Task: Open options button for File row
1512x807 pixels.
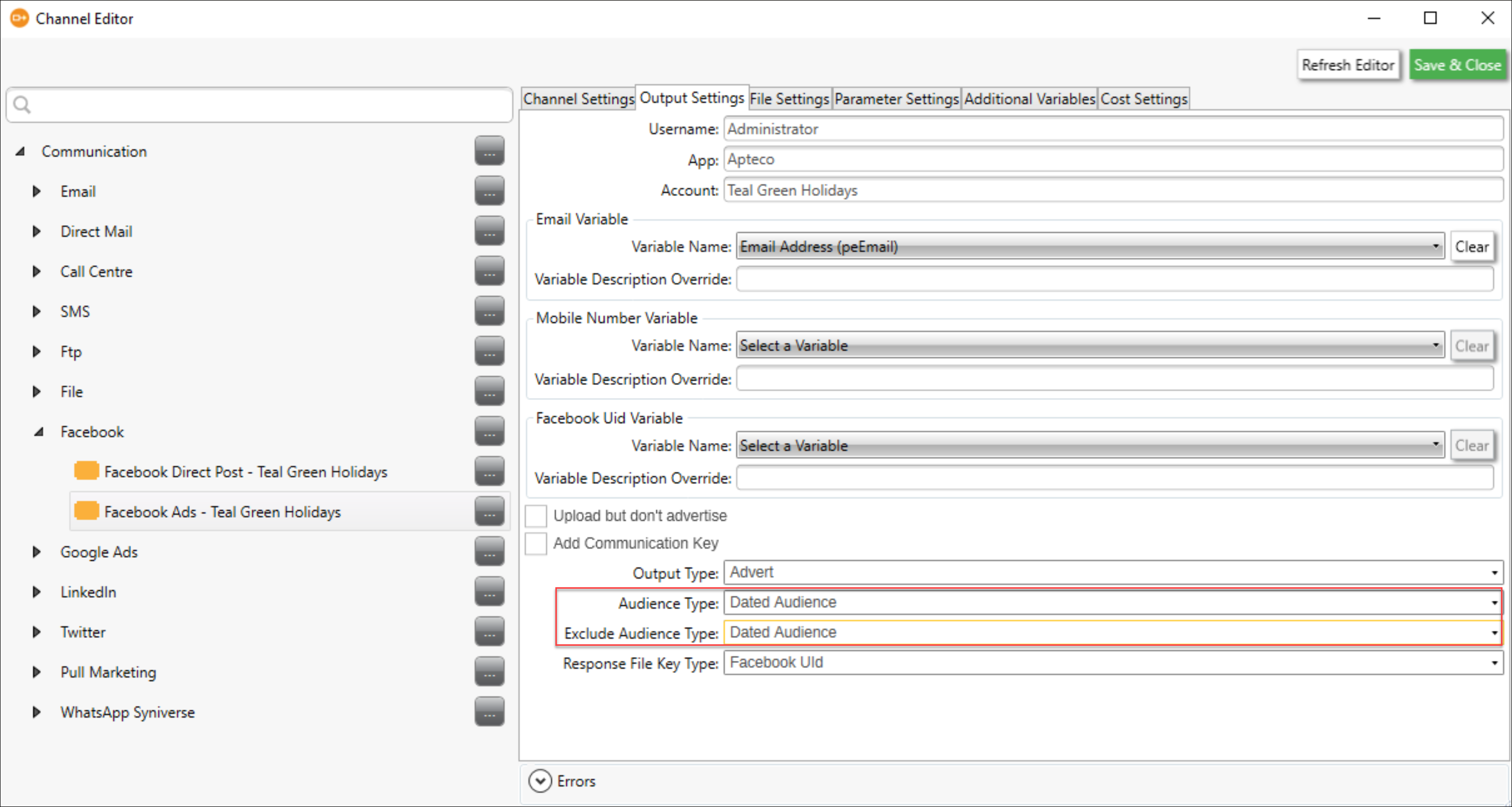Action: pos(489,391)
